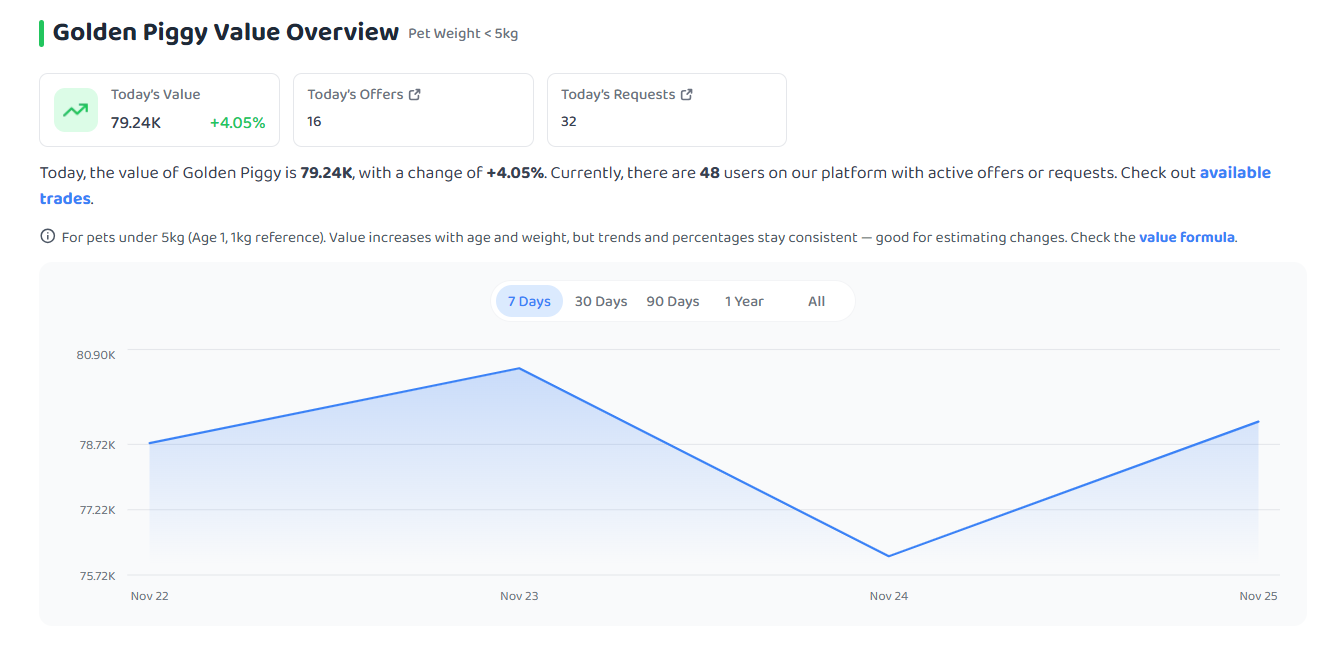
Task: Select the 7 Days range tab
Action: pos(529,301)
